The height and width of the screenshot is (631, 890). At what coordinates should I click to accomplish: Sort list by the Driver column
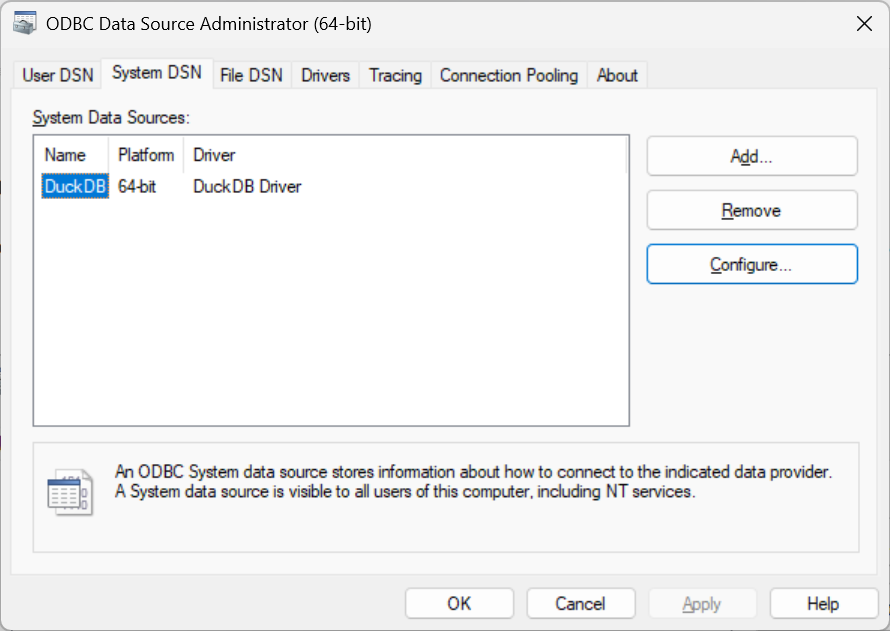point(216,155)
